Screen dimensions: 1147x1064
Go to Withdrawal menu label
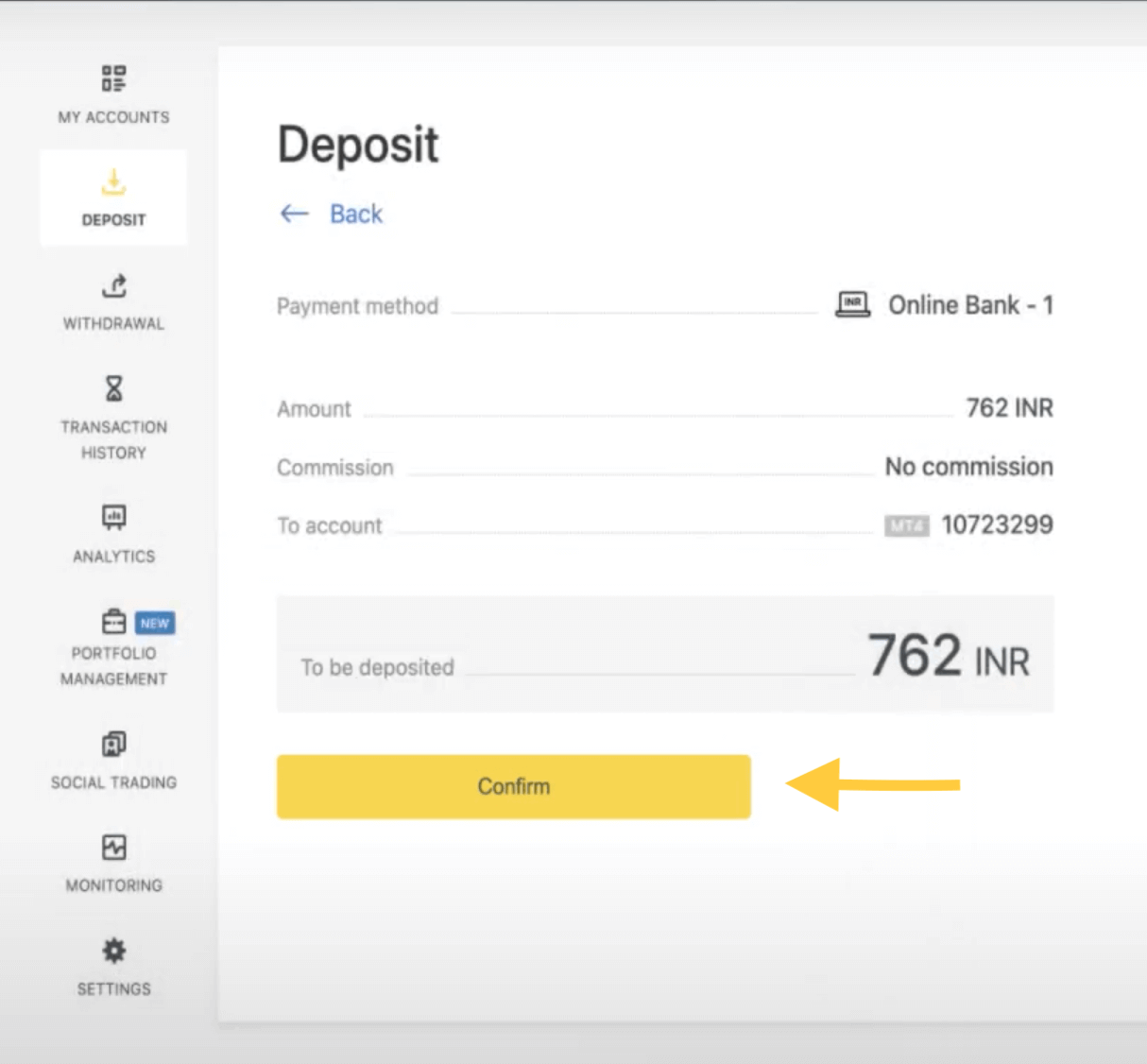[113, 323]
